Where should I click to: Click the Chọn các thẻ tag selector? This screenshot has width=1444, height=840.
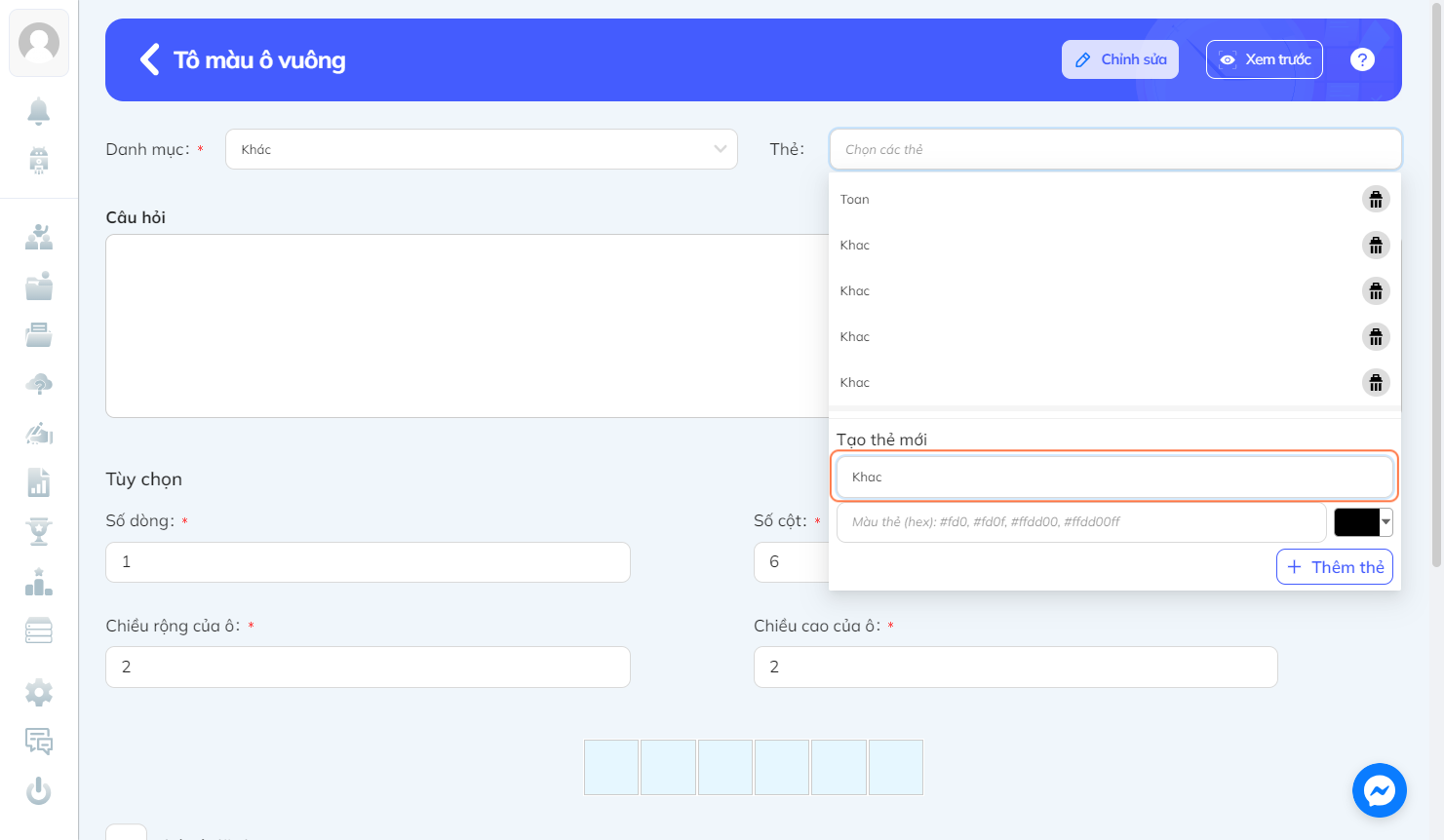point(1115,149)
